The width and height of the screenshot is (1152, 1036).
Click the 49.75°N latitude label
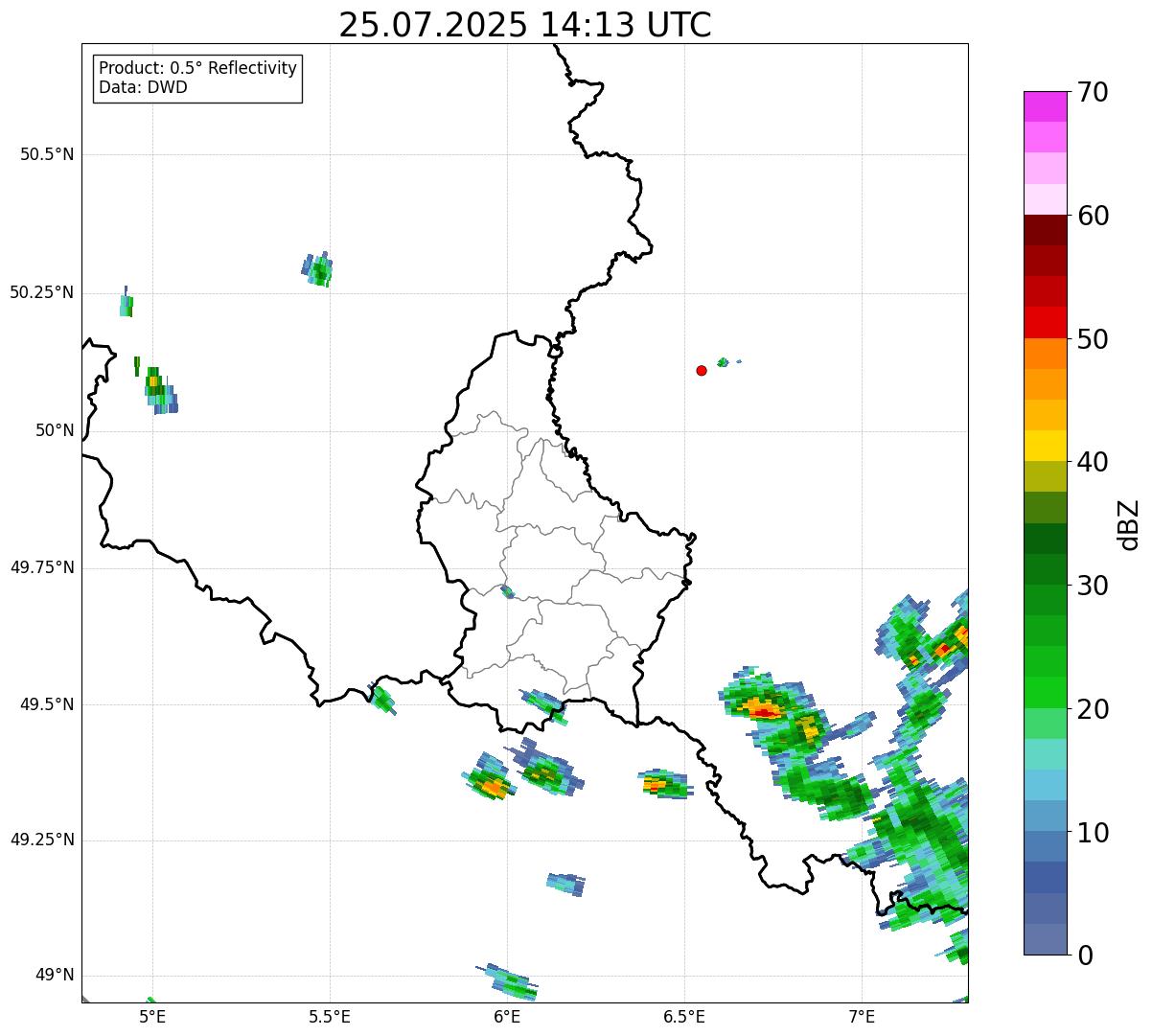pos(41,567)
